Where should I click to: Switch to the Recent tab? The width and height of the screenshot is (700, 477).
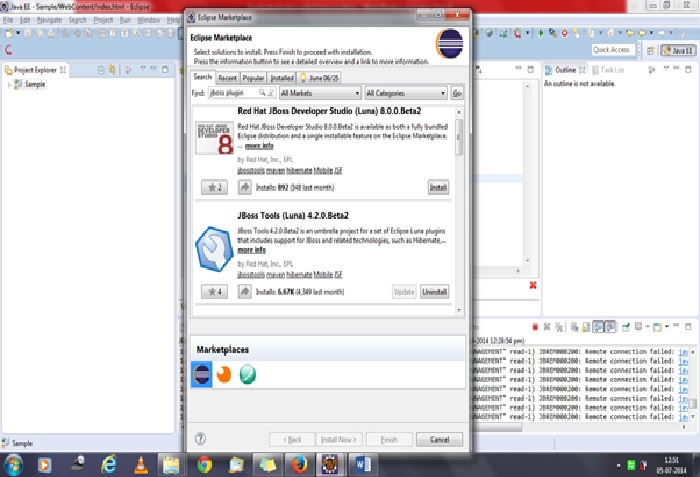[x=228, y=78]
